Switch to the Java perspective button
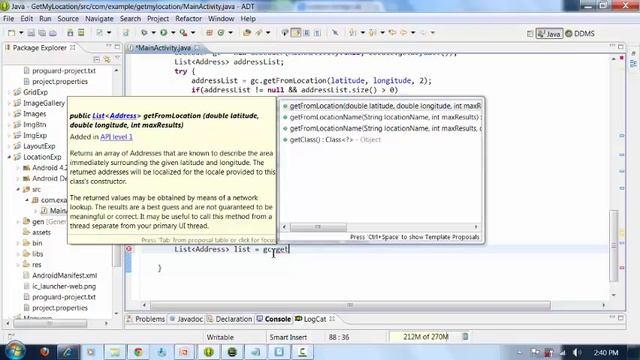The width and height of the screenshot is (640, 360). point(549,34)
